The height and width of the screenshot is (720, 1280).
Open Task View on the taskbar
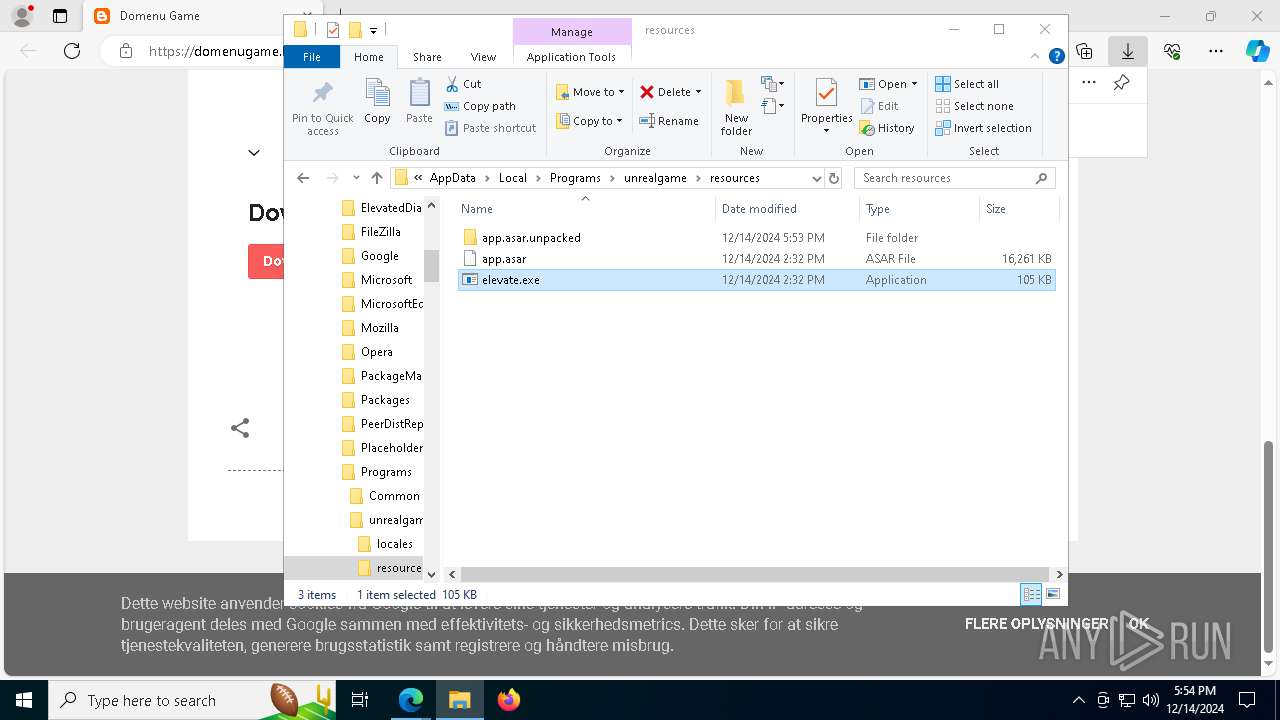coord(360,700)
